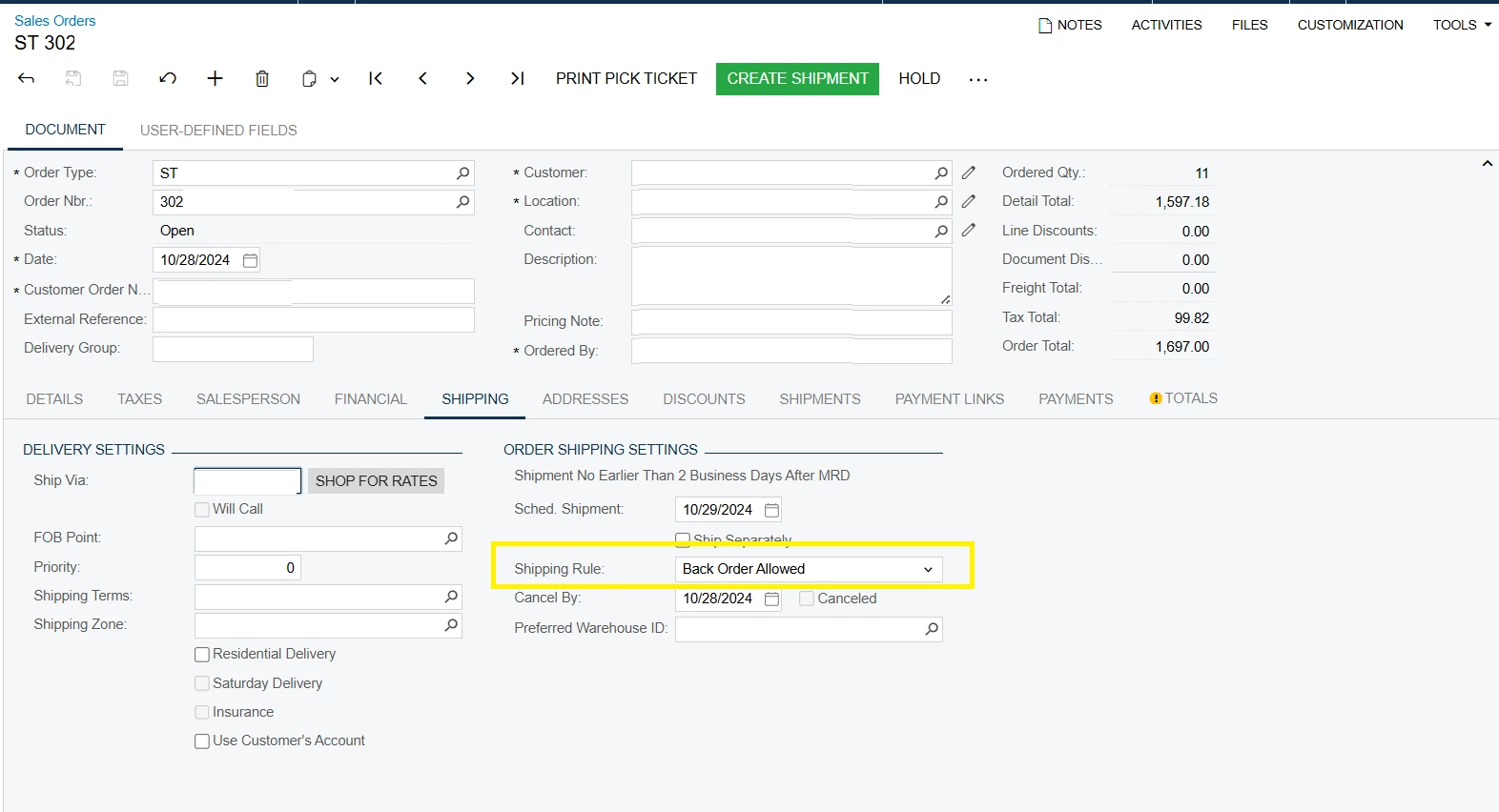1499x812 pixels.
Task: Click the Create Shipment button
Action: coord(797,79)
